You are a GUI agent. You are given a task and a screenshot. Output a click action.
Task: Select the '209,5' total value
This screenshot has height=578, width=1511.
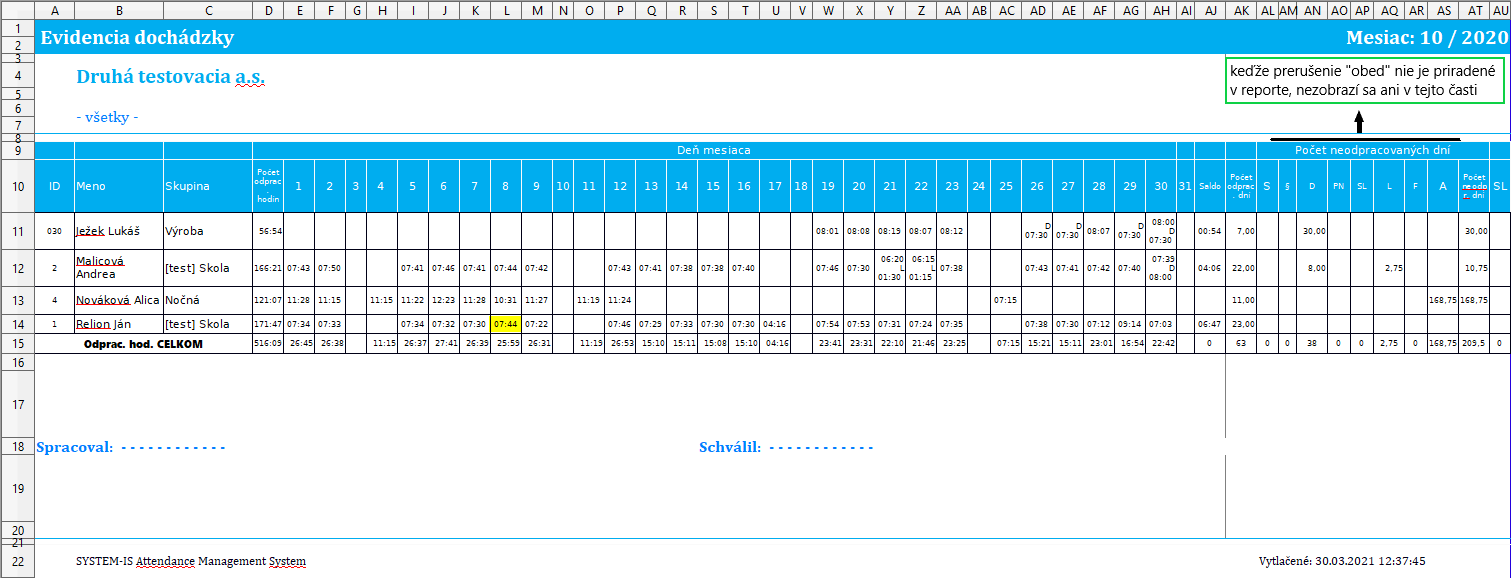pos(1473,343)
